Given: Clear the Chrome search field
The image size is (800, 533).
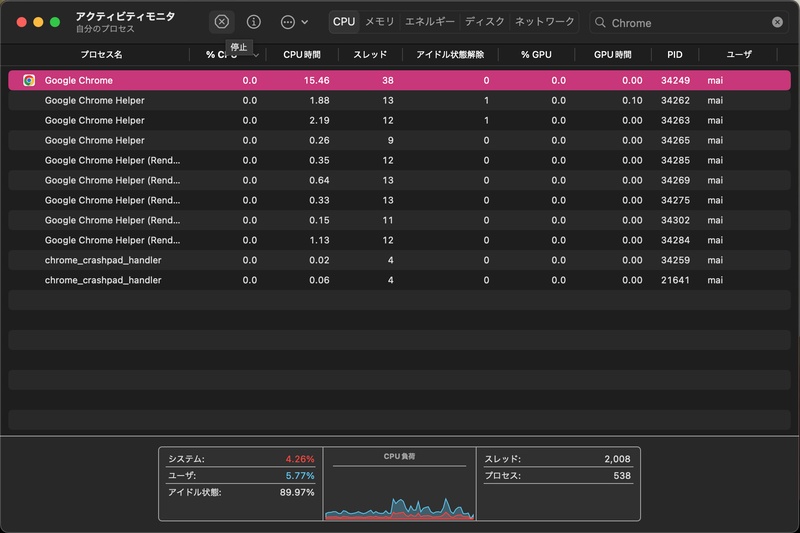Looking at the screenshot, I should click(777, 22).
